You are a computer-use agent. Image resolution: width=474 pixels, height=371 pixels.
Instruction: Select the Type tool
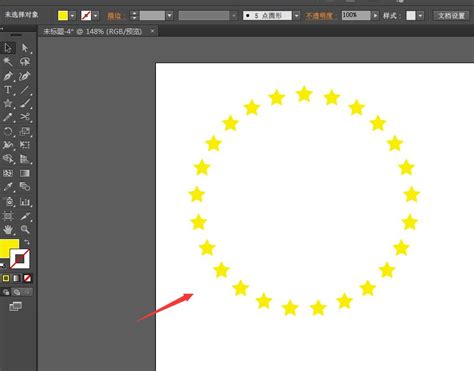pyautogui.click(x=8, y=90)
